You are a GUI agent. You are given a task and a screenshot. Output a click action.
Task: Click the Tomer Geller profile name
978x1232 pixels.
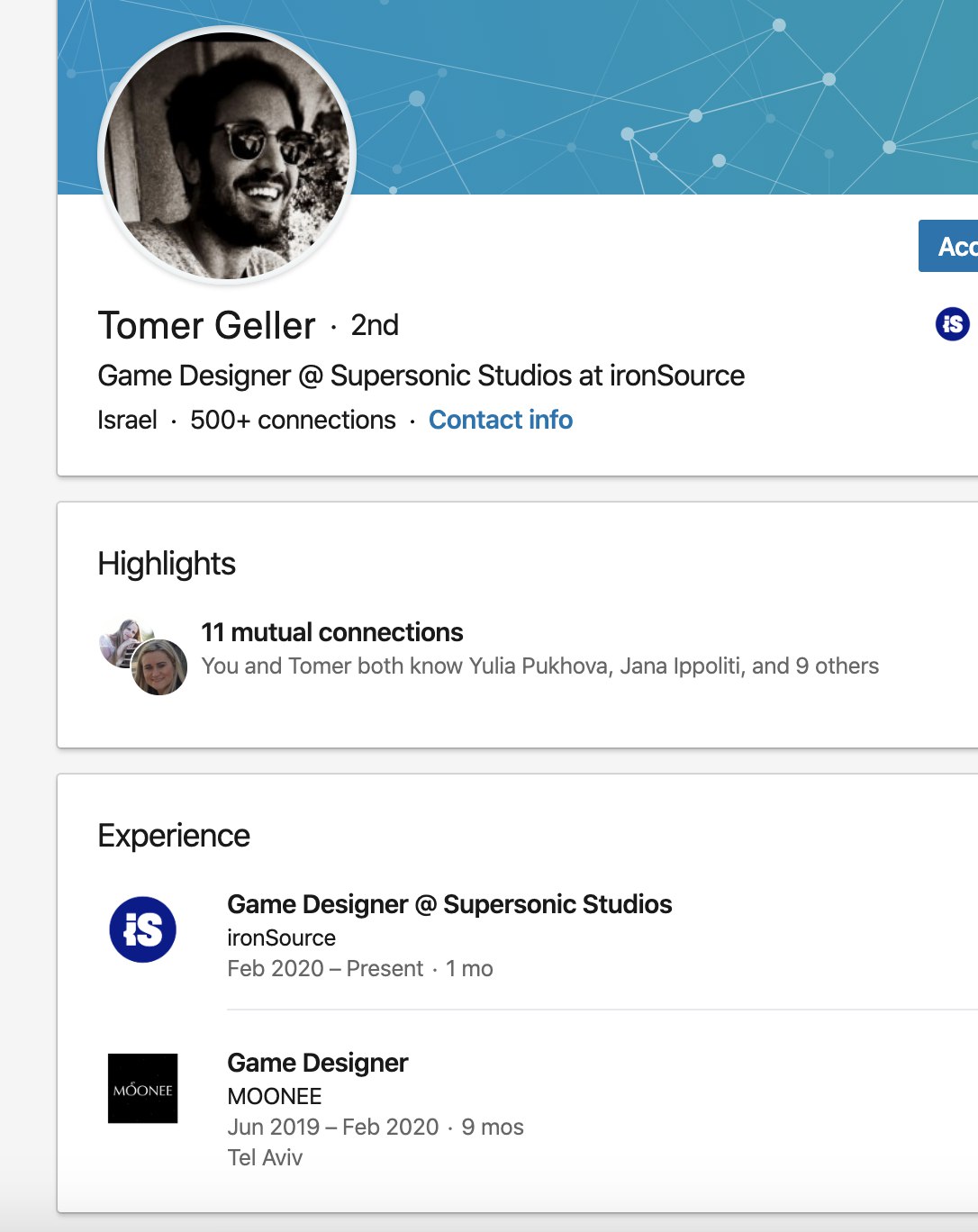[x=206, y=325]
